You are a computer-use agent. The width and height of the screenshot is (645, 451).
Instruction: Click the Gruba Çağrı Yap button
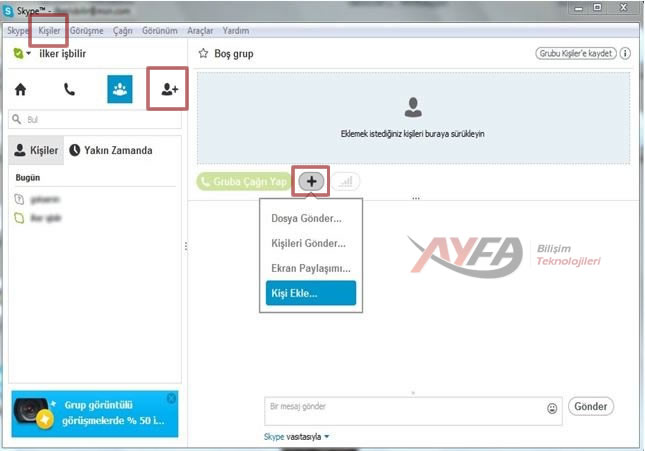(245, 182)
